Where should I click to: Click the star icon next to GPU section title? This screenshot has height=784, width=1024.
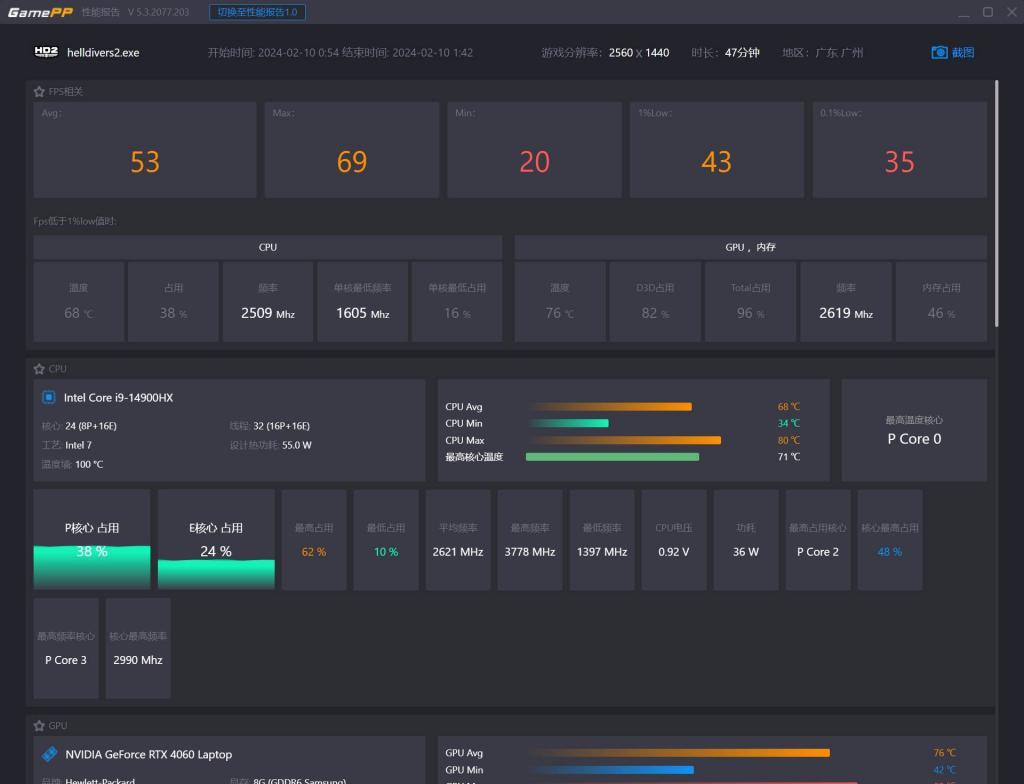coord(39,726)
